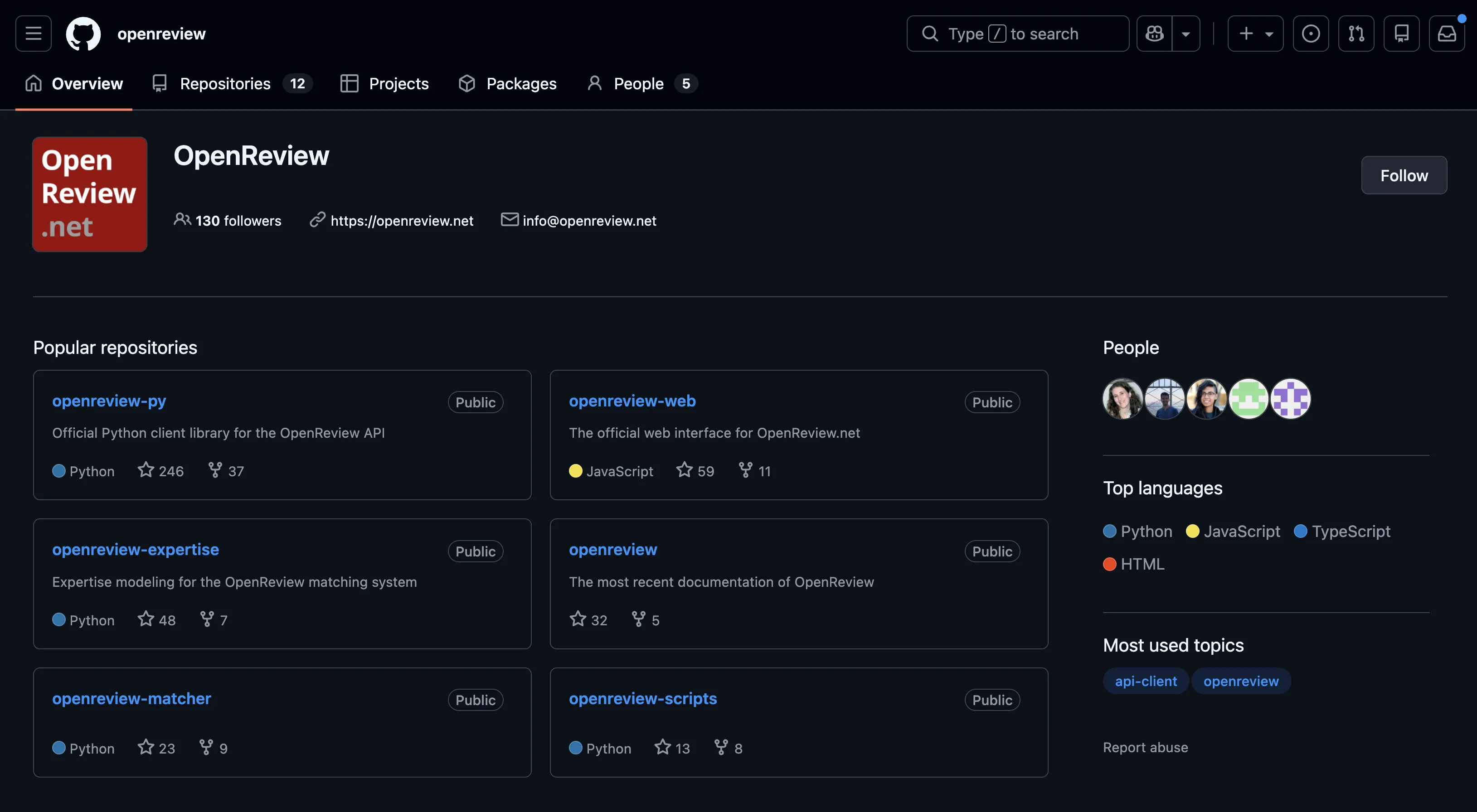This screenshot has height=812, width=1477.
Task: Open the People heading link in sidebar
Action: (x=1131, y=347)
